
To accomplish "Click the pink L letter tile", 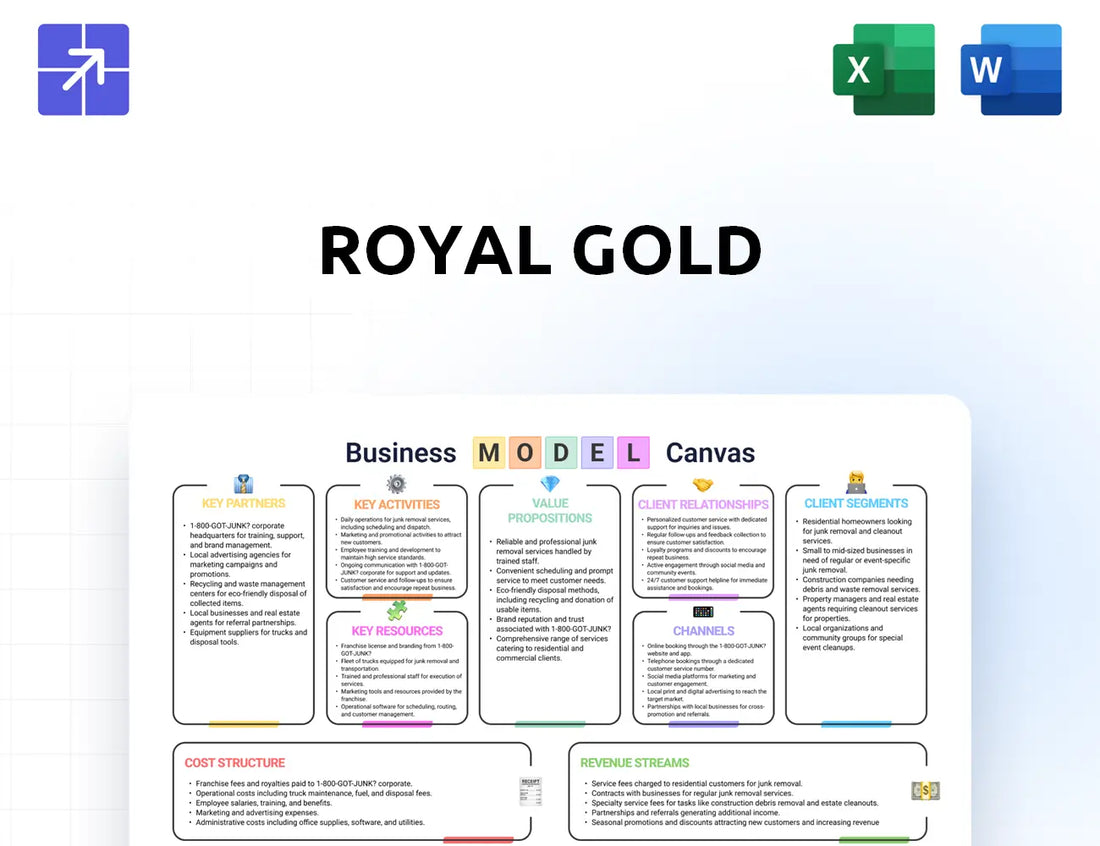I will 633,452.
